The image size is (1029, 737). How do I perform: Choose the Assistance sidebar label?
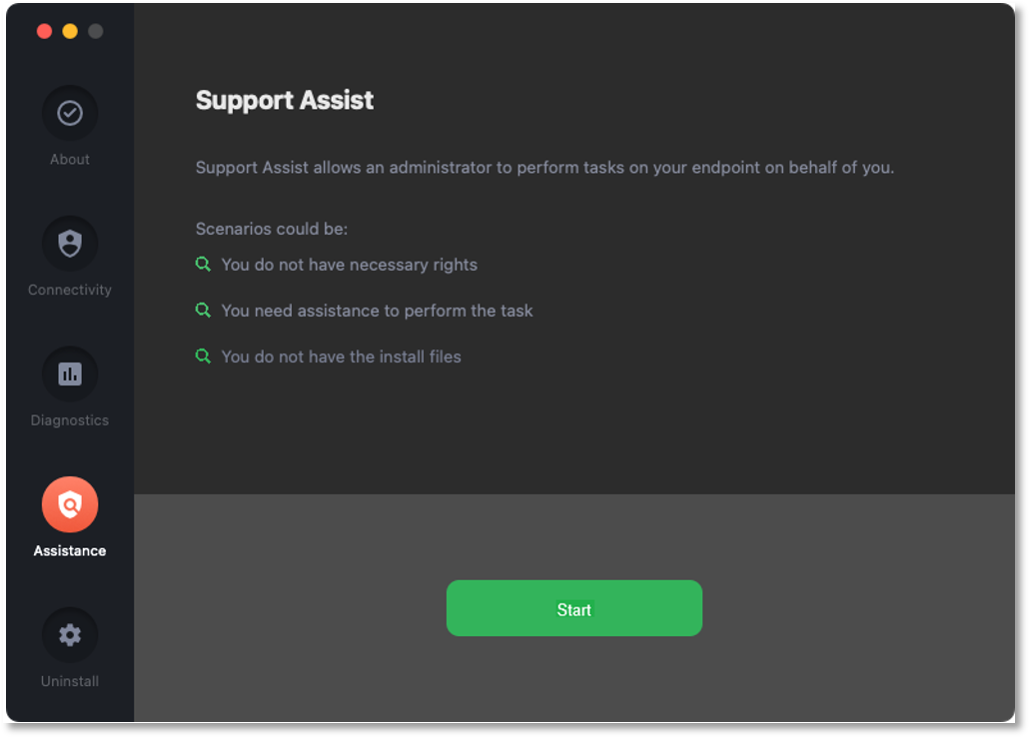point(70,551)
